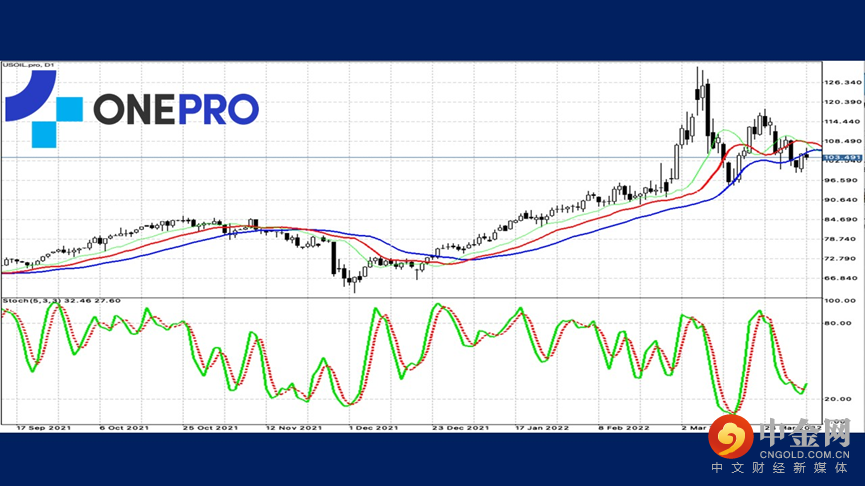The image size is (865, 486).
Task: Click the 6 Oct 2021 date label
Action: click(x=124, y=428)
